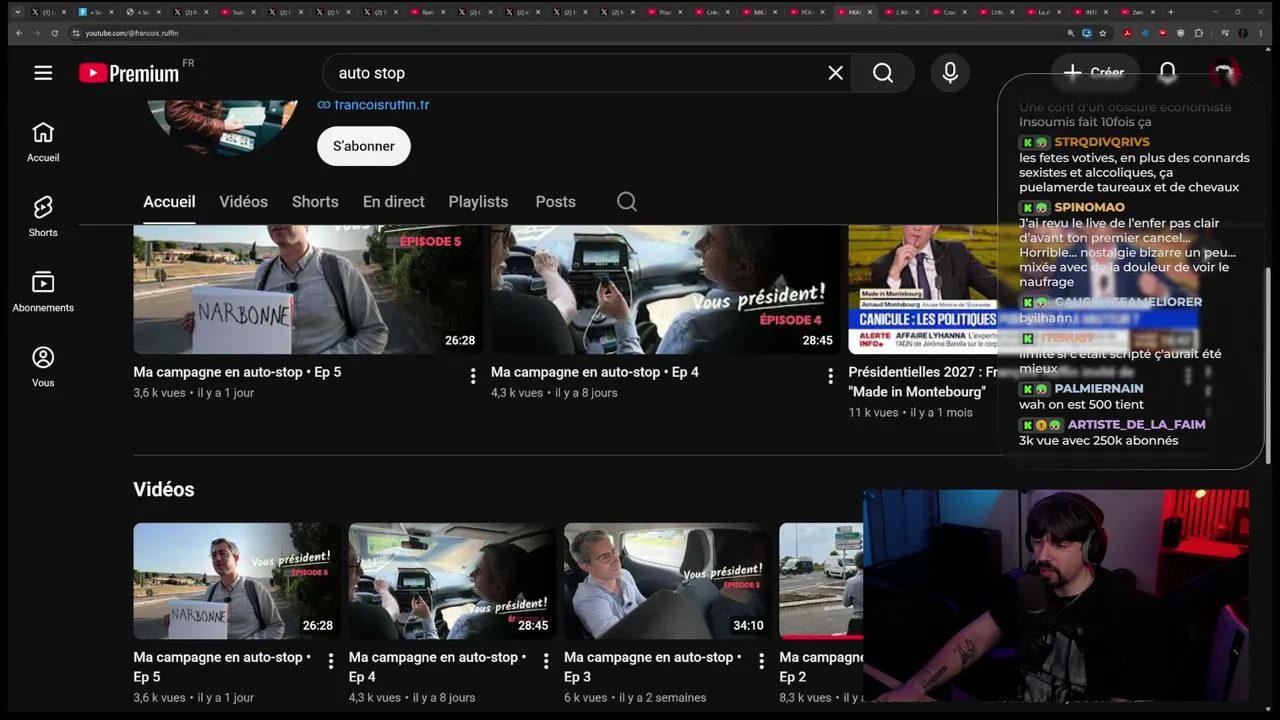Viewport: 1280px width, 720px height.
Task: Clear the 'auto stop' search text
Action: pos(836,72)
